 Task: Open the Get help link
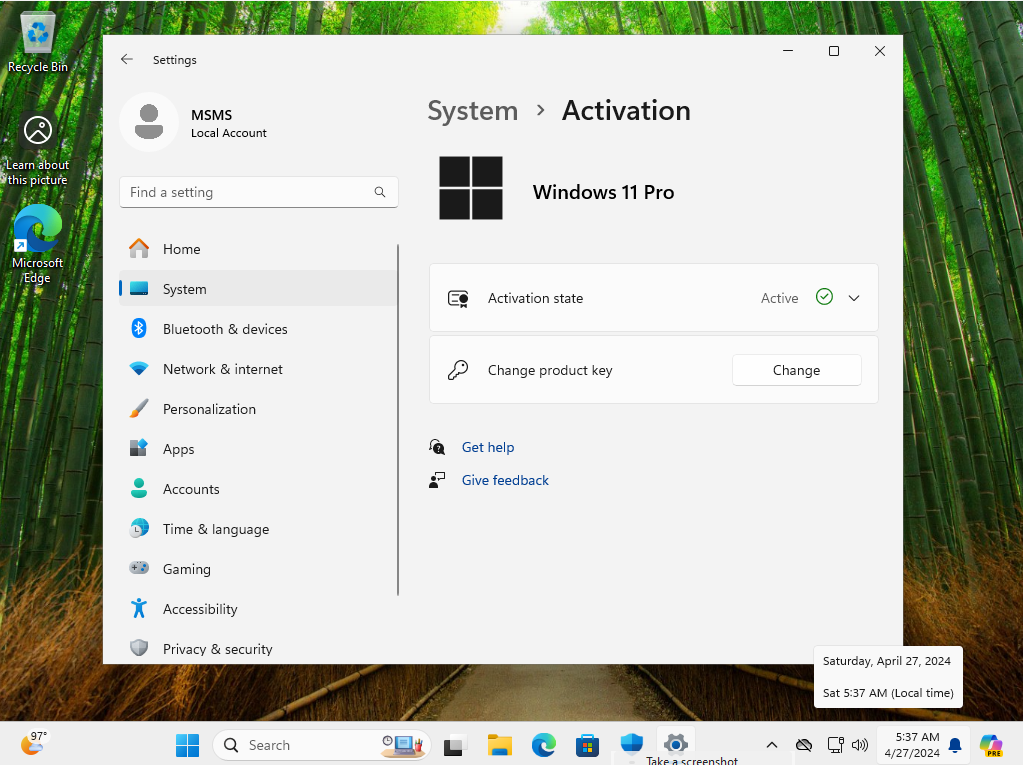tap(488, 447)
